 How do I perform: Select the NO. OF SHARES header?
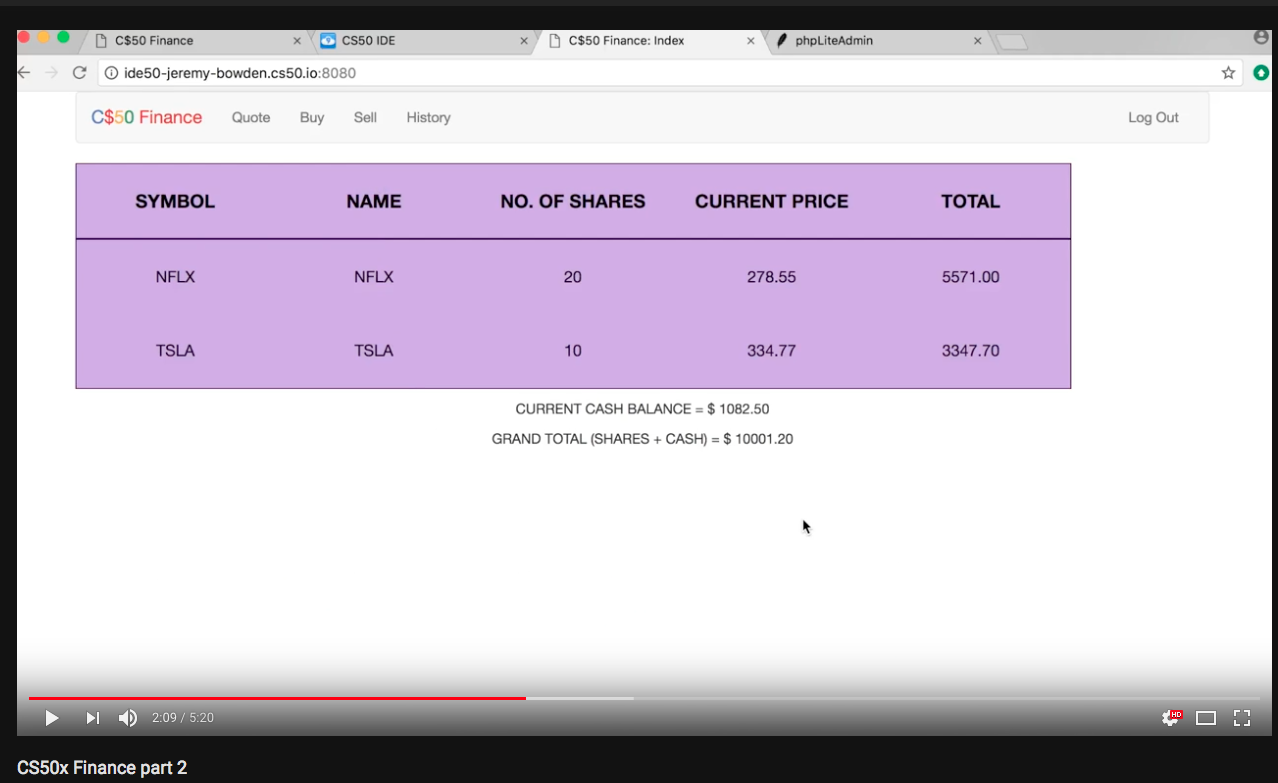[573, 201]
